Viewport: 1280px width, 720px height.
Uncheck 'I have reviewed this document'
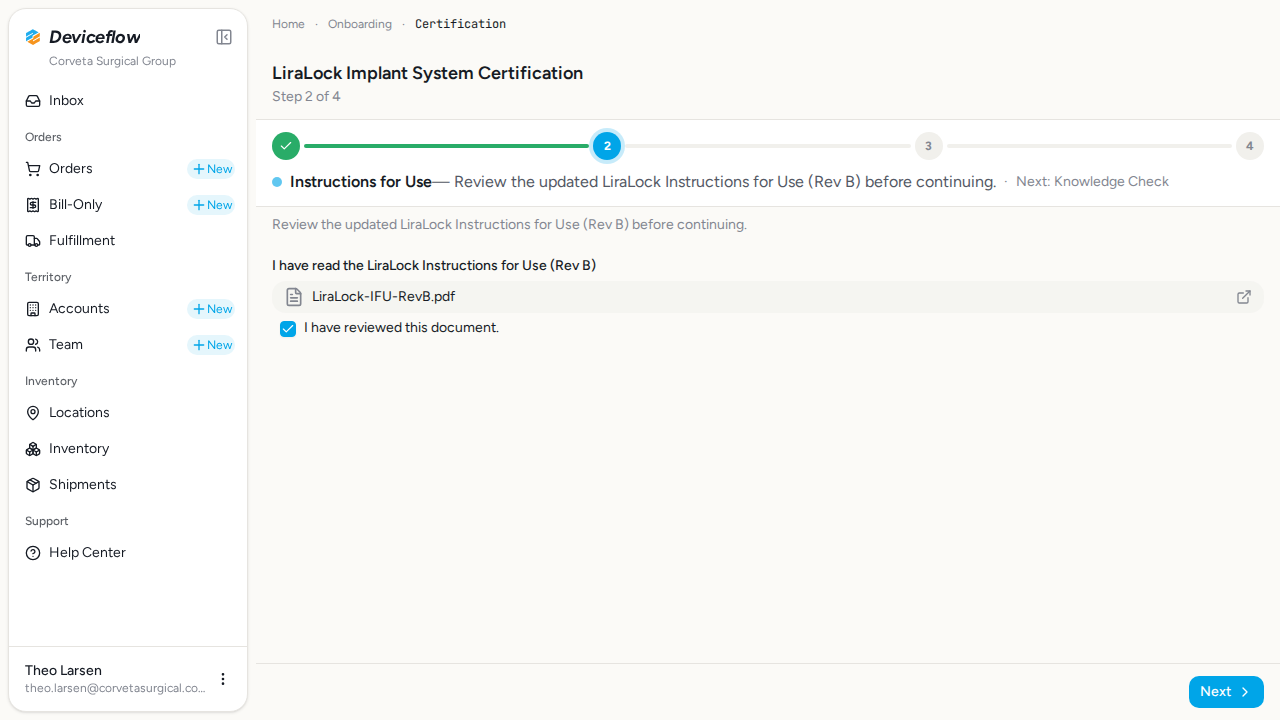(288, 329)
